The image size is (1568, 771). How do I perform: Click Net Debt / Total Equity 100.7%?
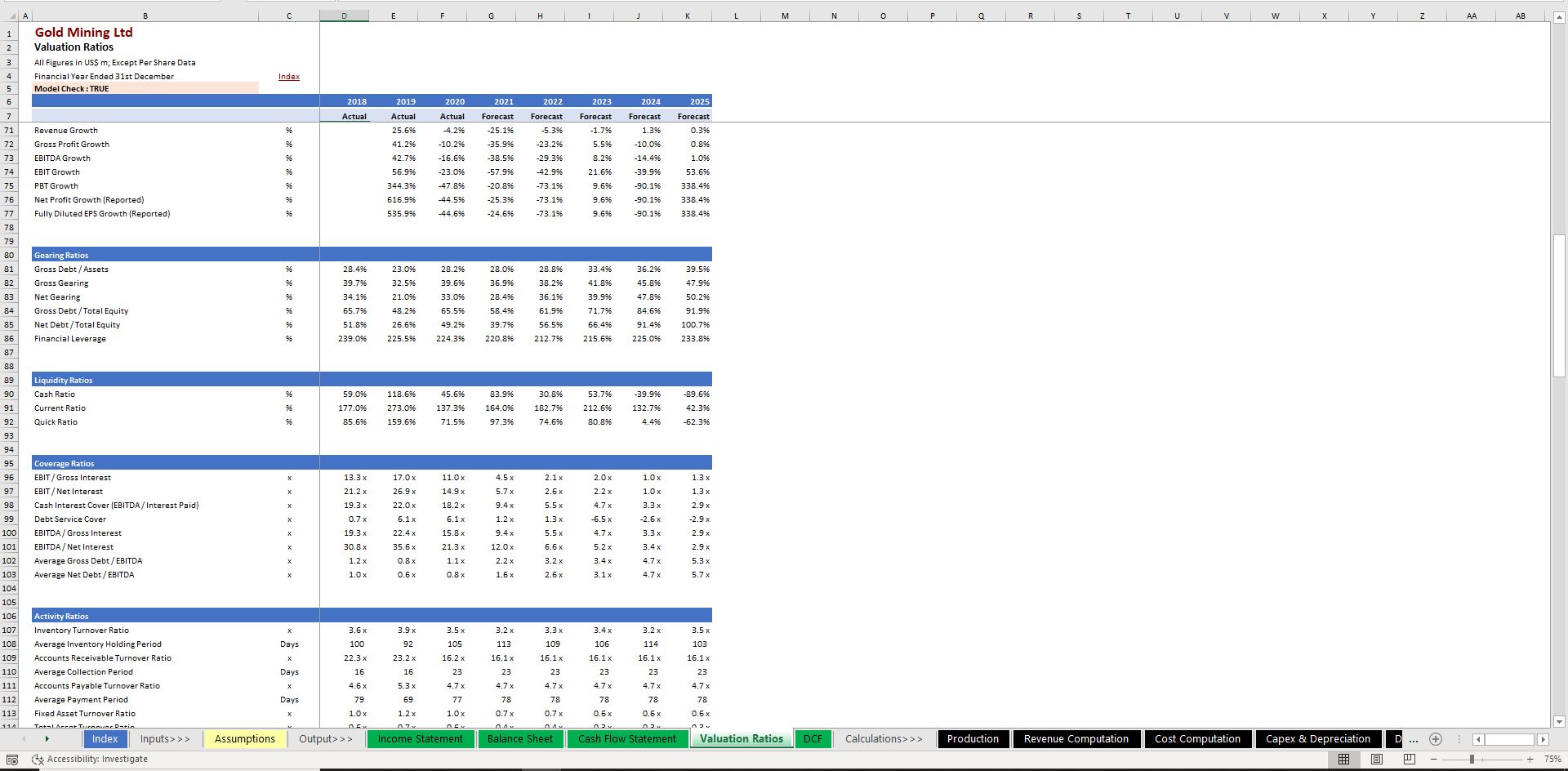(696, 324)
